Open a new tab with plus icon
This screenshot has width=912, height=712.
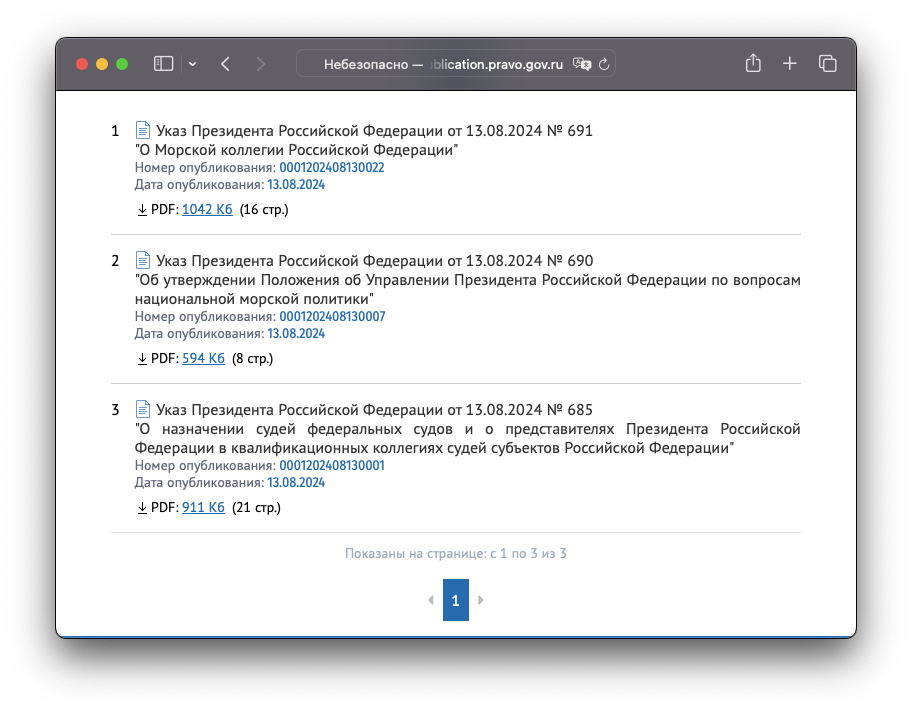pyautogui.click(x=790, y=64)
